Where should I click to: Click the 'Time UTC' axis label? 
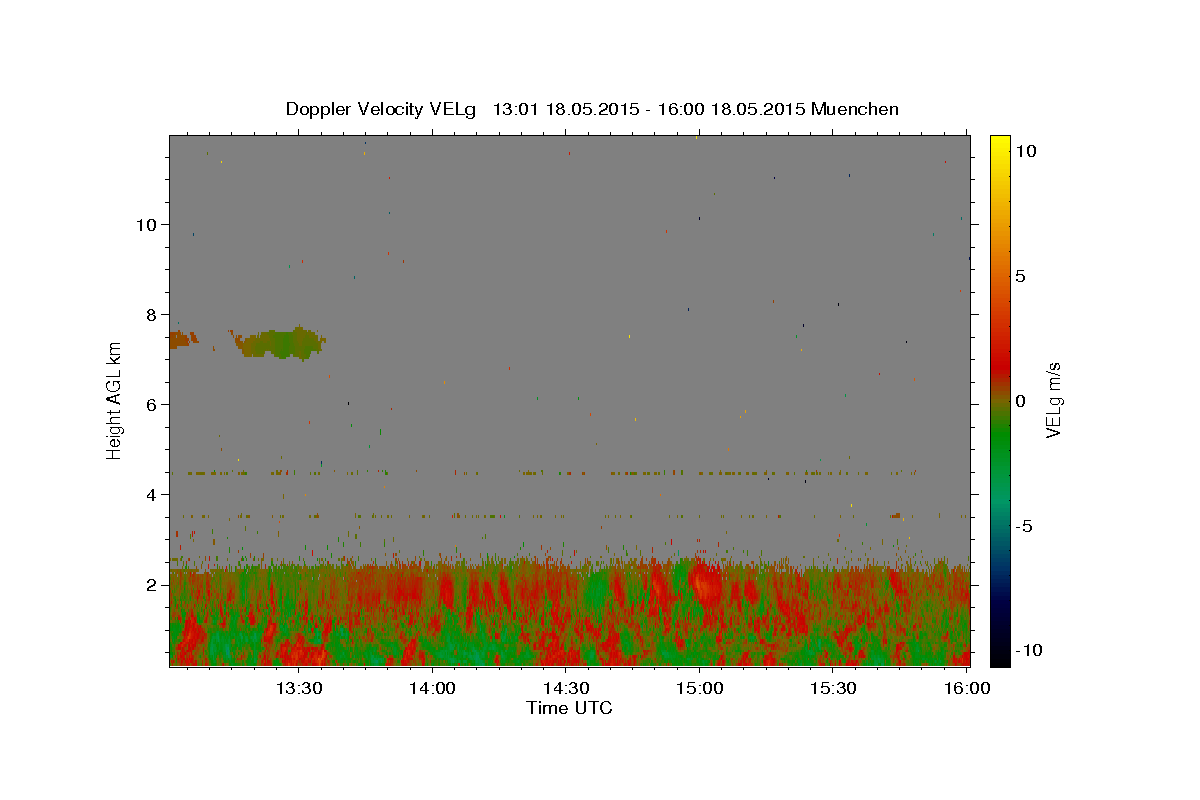click(569, 708)
